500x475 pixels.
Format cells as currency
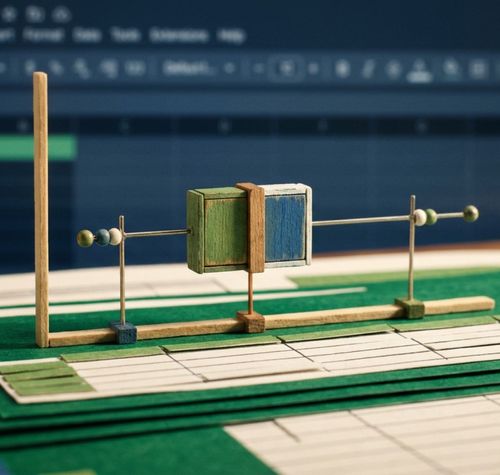[31, 68]
